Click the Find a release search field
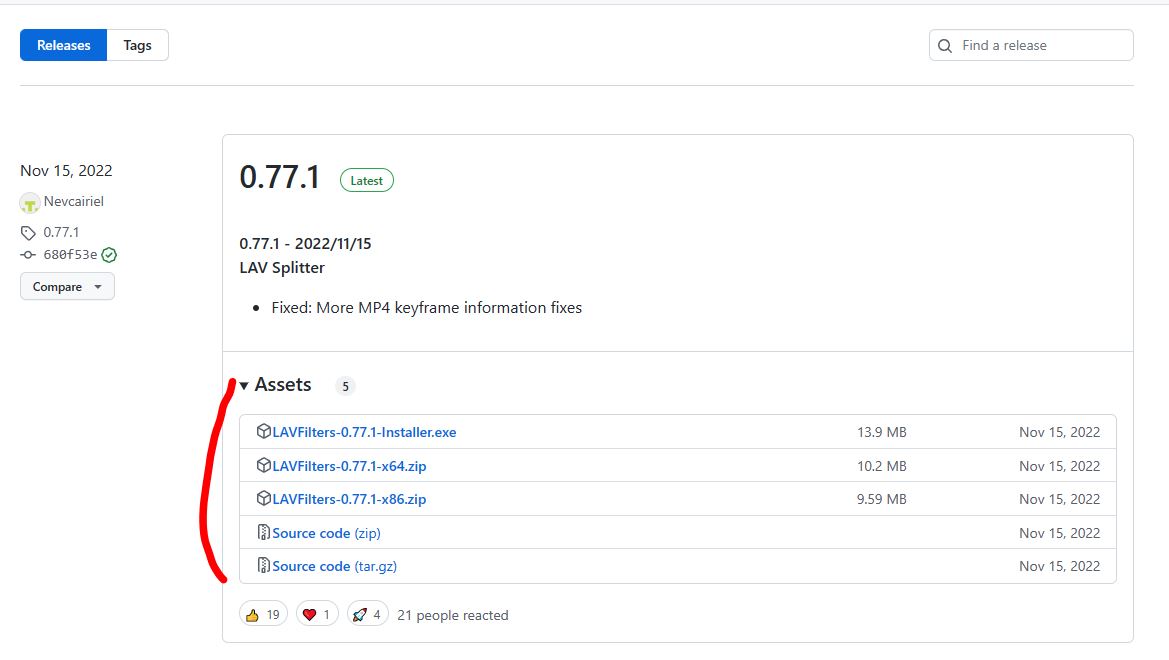 click(1031, 45)
